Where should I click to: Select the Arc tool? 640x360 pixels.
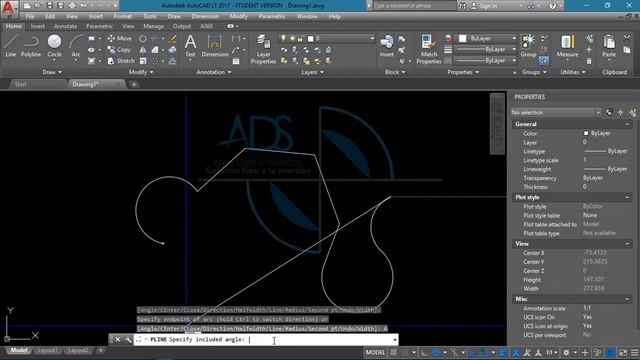pyautogui.click(x=76, y=46)
